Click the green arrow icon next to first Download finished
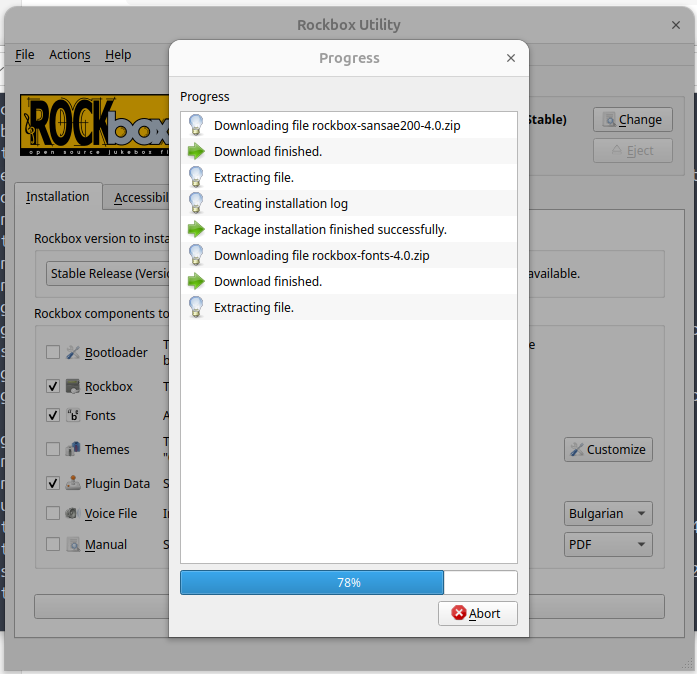Viewport: 697px width, 674px height. click(x=196, y=151)
